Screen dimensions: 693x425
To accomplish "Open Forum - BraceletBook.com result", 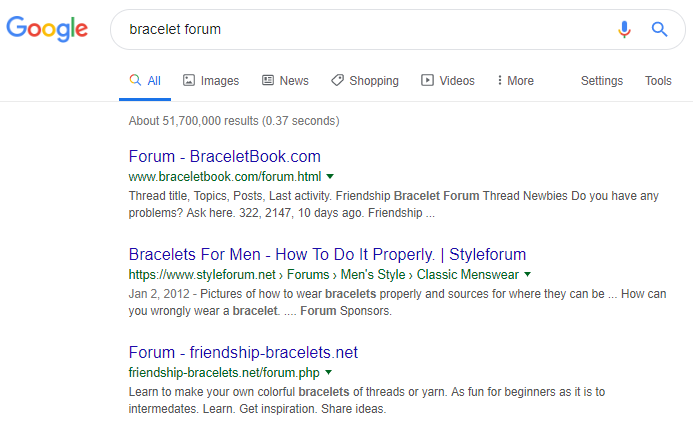I will (225, 156).
